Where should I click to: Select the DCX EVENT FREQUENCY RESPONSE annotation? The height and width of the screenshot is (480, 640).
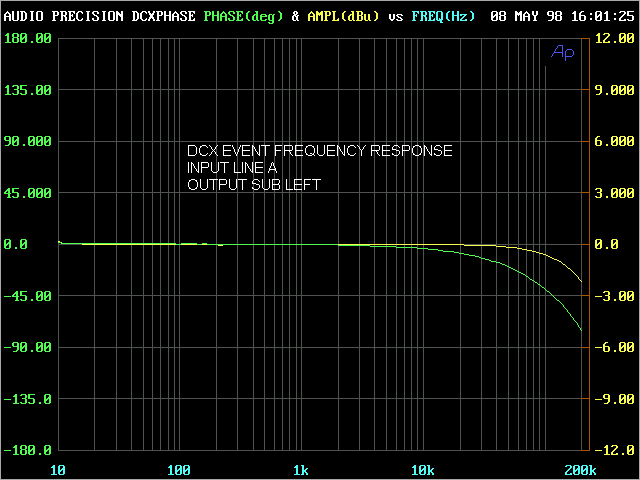[319, 151]
